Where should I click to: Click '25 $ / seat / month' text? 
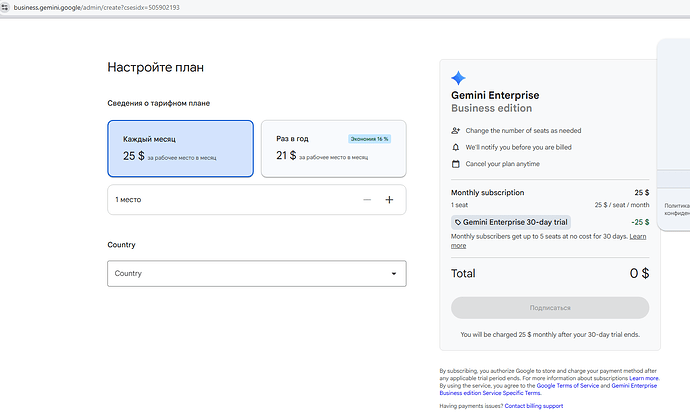tap(622, 205)
